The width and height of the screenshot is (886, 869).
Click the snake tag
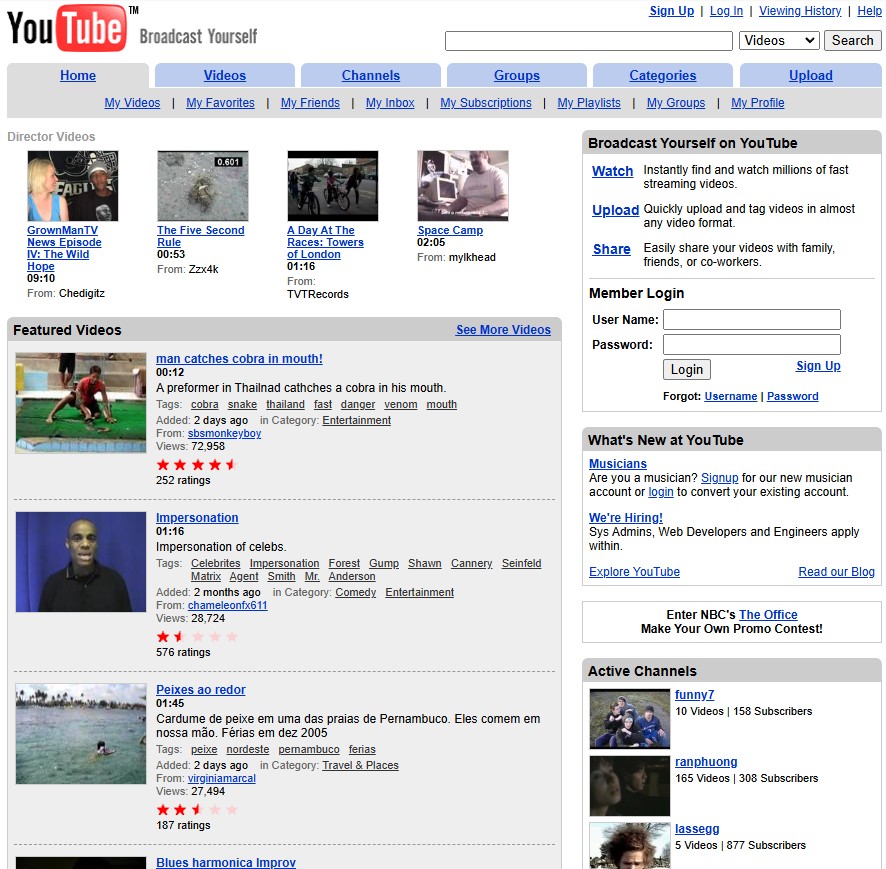[x=242, y=405]
